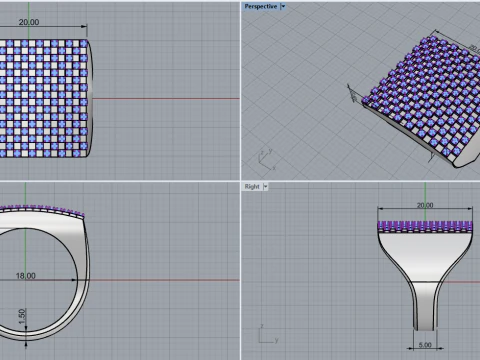Click the world axes icon in Right viewport

tap(268, 333)
